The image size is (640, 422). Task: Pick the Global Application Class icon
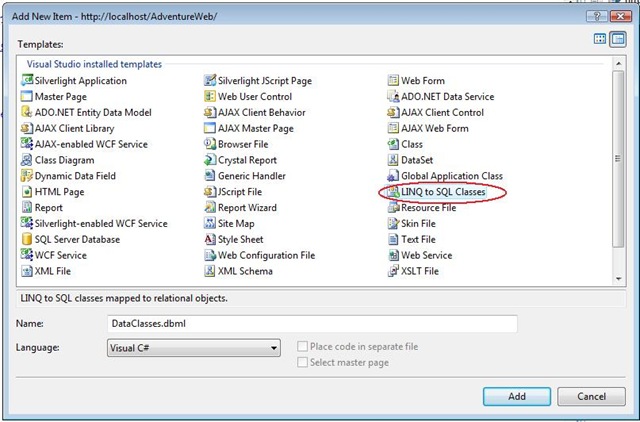393,176
